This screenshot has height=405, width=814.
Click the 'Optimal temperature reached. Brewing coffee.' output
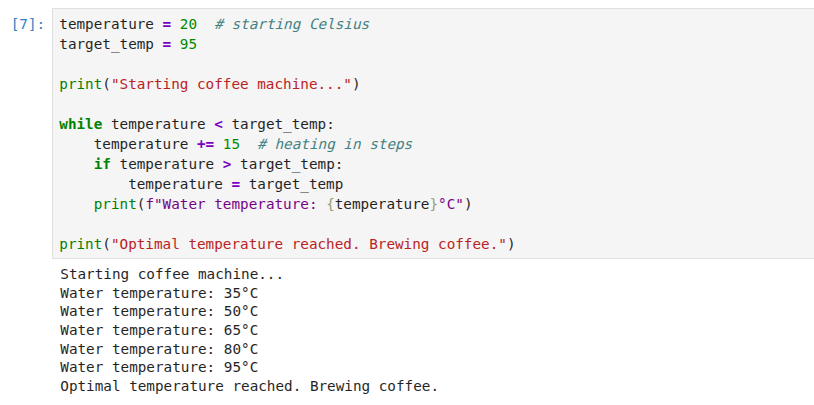[249, 386]
